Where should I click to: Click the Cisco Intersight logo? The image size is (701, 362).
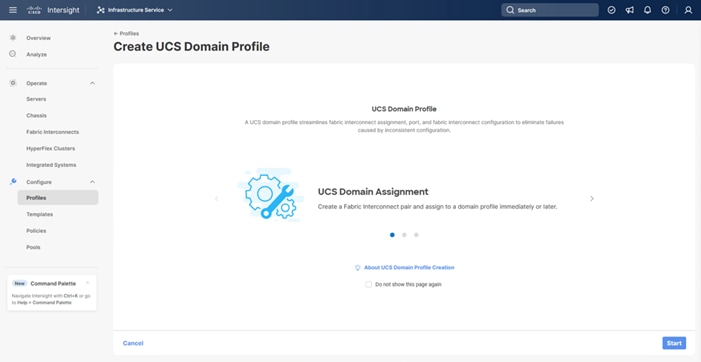coord(53,10)
